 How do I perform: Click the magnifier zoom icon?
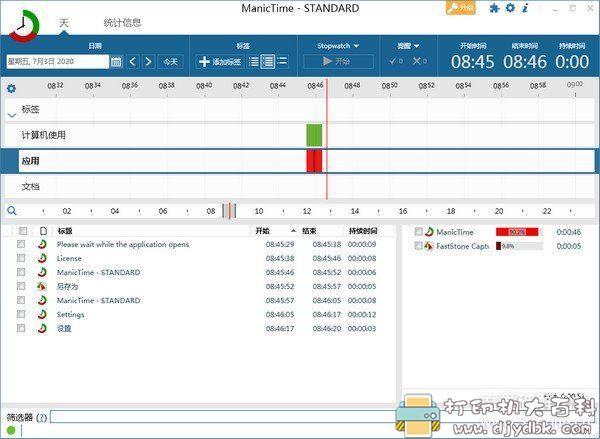click(x=12, y=211)
